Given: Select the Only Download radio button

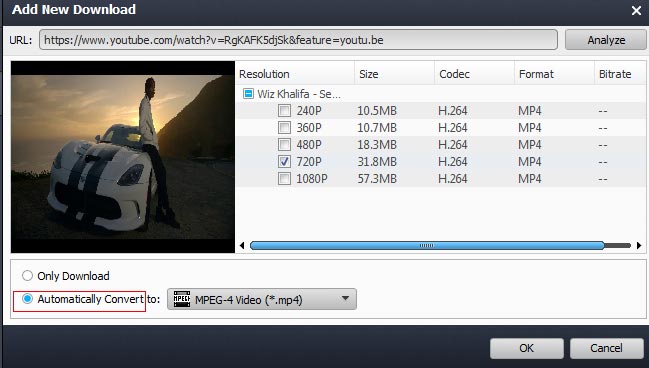Looking at the screenshot, I should 27,276.
